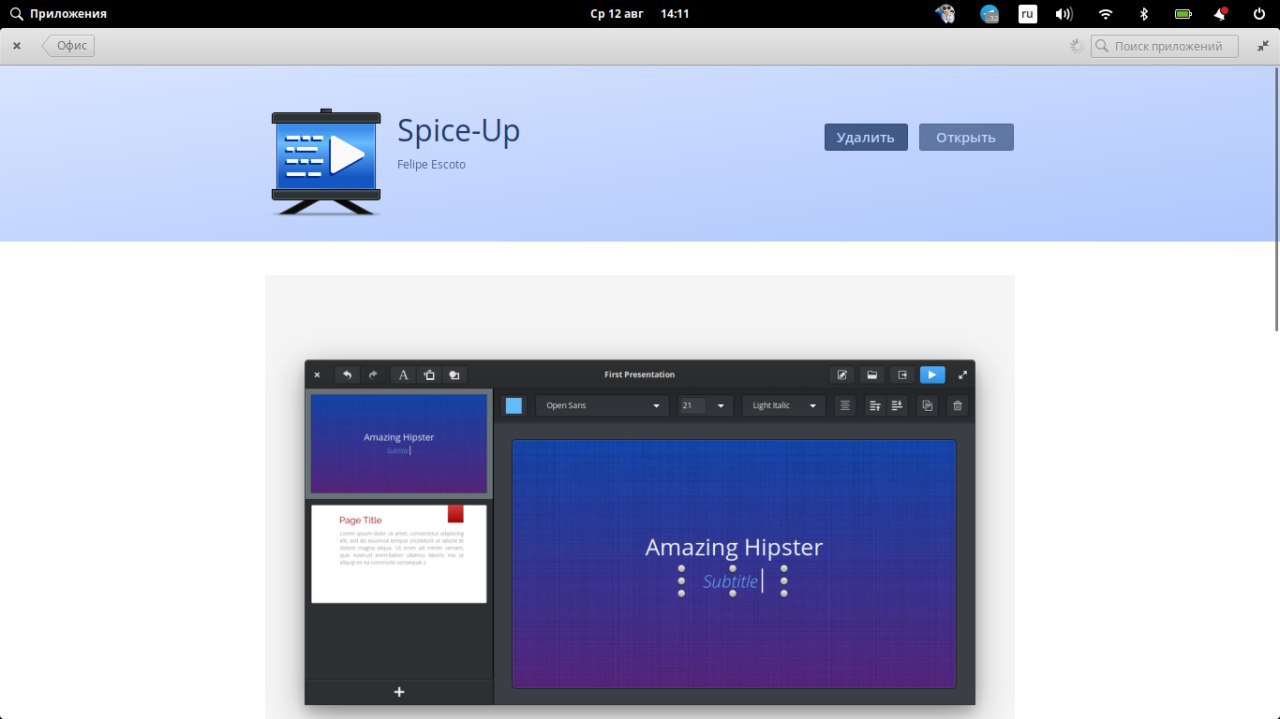Click the fullscreen arrows icon in preview

pyautogui.click(x=963, y=375)
